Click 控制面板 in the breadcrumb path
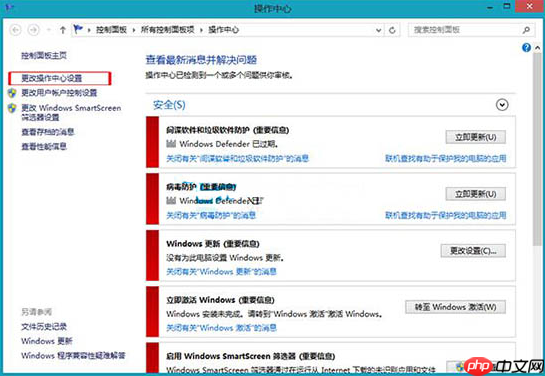The height and width of the screenshot is (376, 545). 111,30
